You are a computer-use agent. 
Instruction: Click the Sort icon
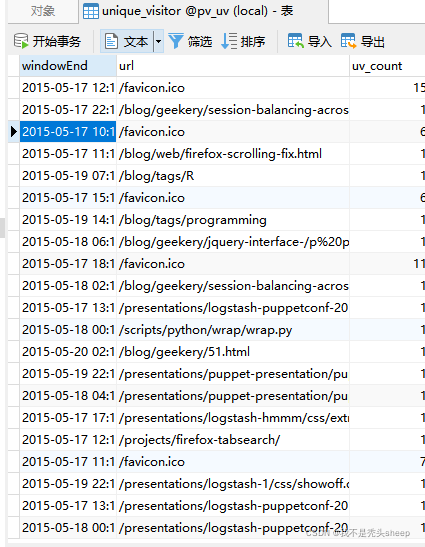[229, 41]
